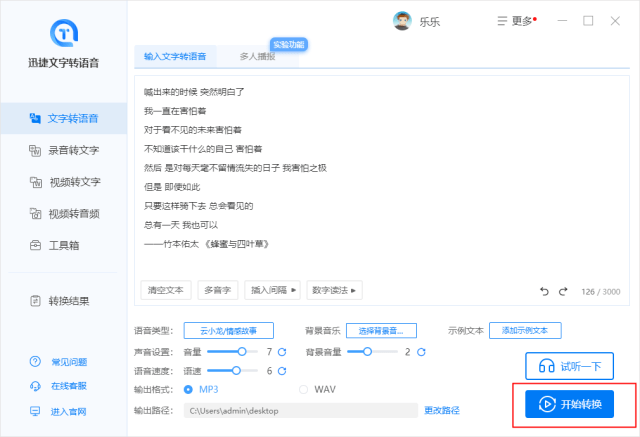
Task: Click the 多音字 button
Action: tap(218, 290)
